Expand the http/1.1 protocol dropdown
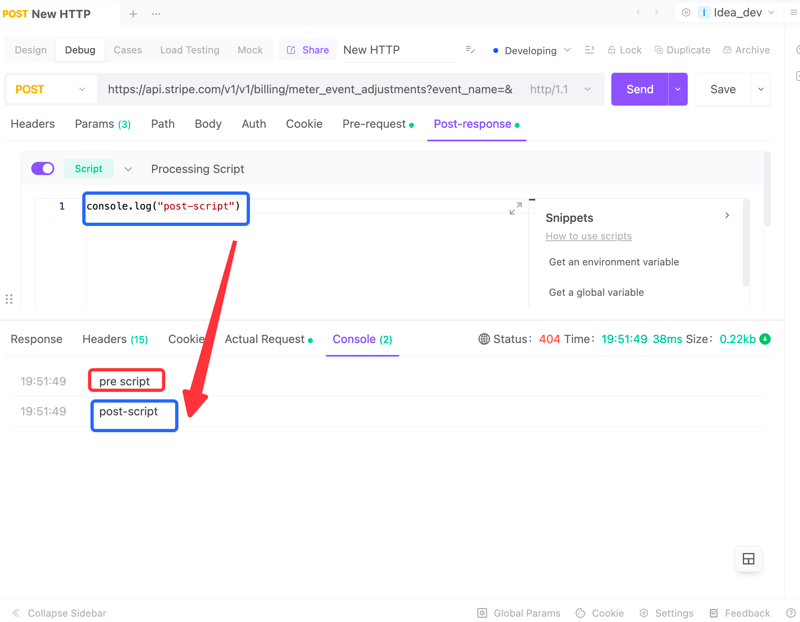Screen dimensions: 800x622 tap(555, 89)
